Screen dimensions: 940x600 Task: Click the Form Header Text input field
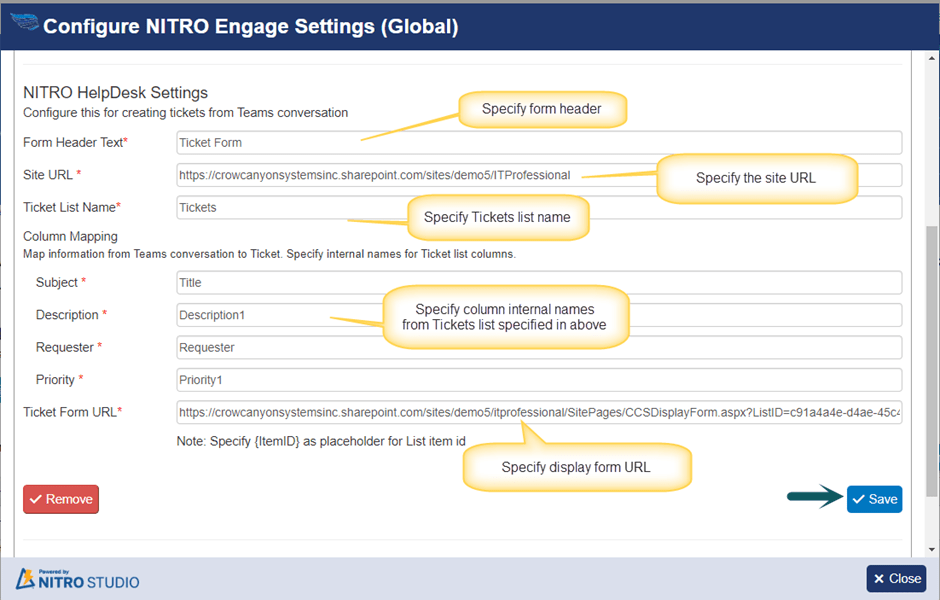click(539, 143)
